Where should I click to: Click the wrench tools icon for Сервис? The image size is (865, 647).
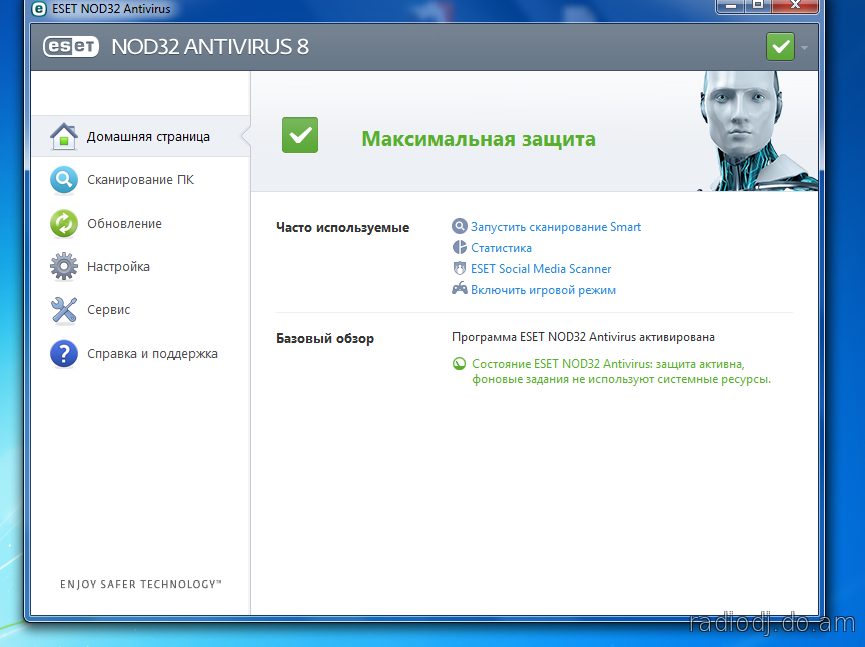pyautogui.click(x=64, y=310)
